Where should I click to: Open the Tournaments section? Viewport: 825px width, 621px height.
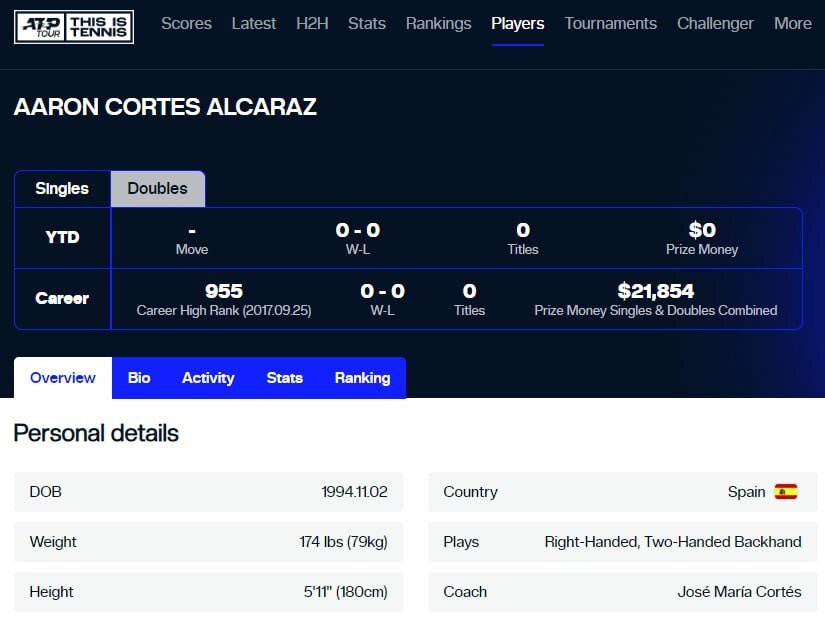[x=610, y=23]
